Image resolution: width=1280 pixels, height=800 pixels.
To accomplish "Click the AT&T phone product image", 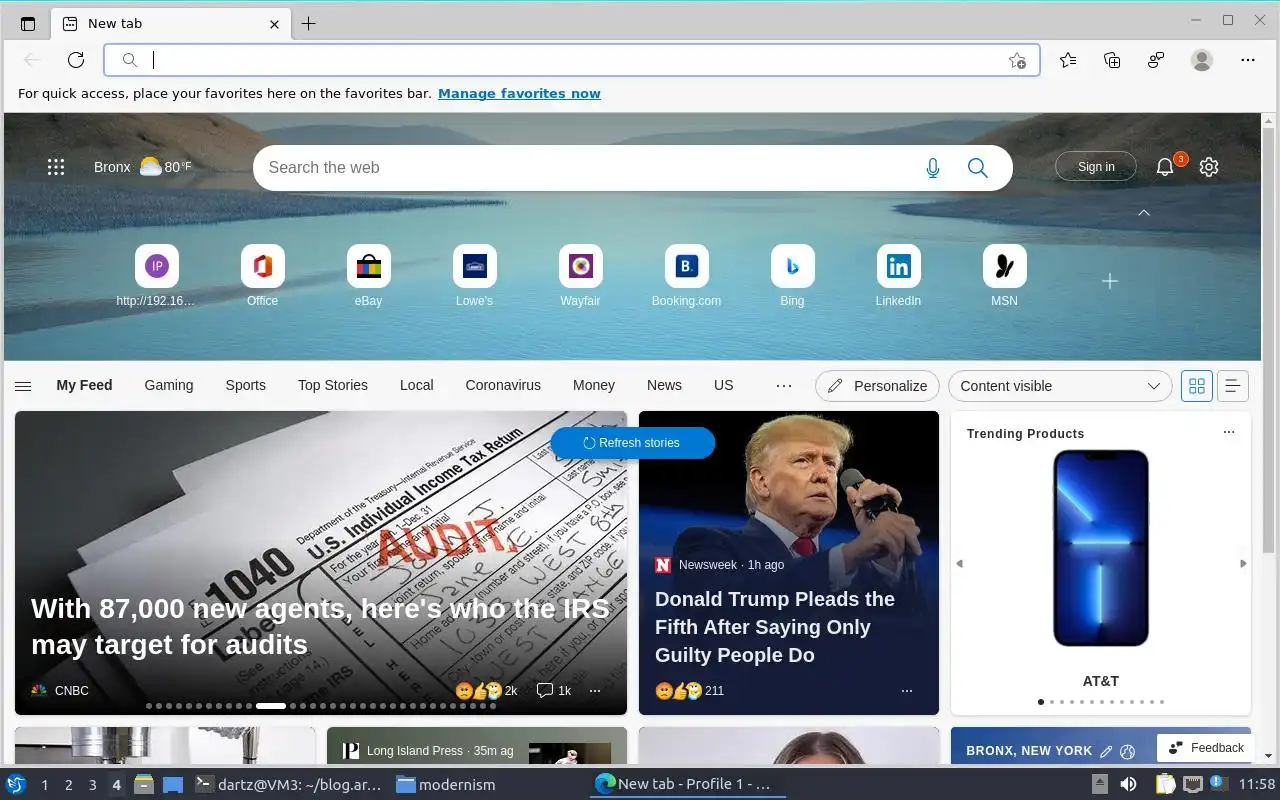I will tap(1101, 548).
